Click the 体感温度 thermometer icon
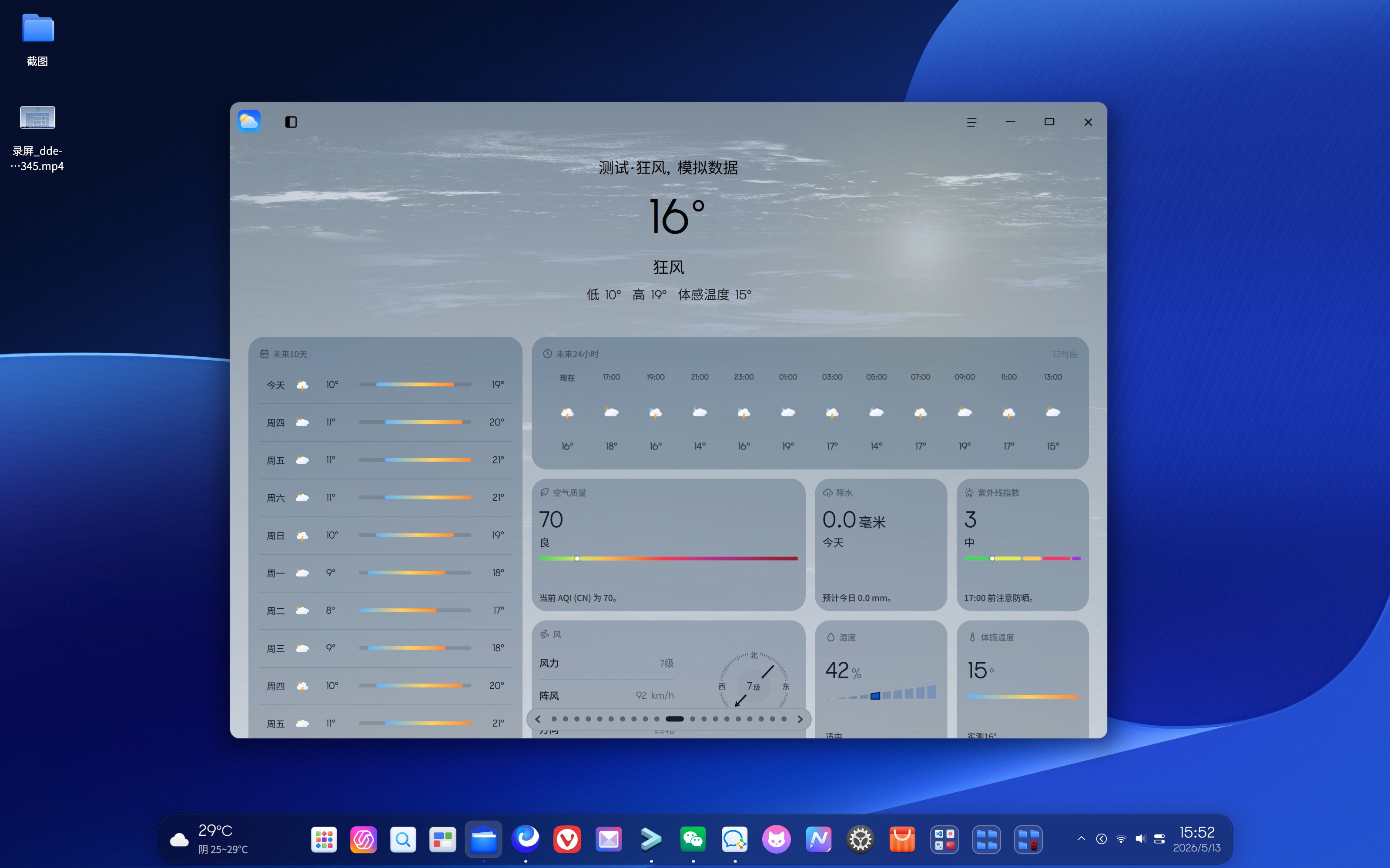 (972, 637)
